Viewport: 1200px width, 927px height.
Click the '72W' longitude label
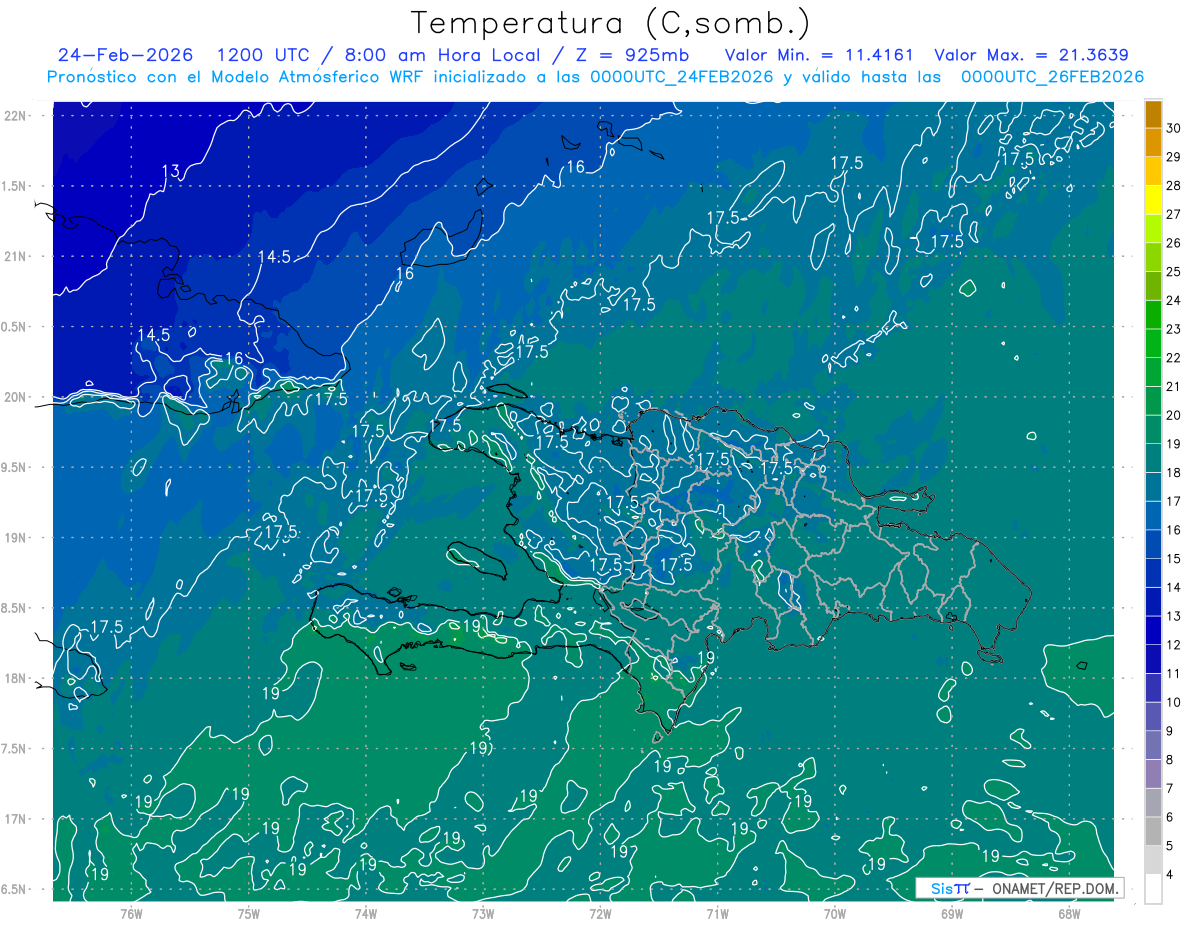pos(599,913)
